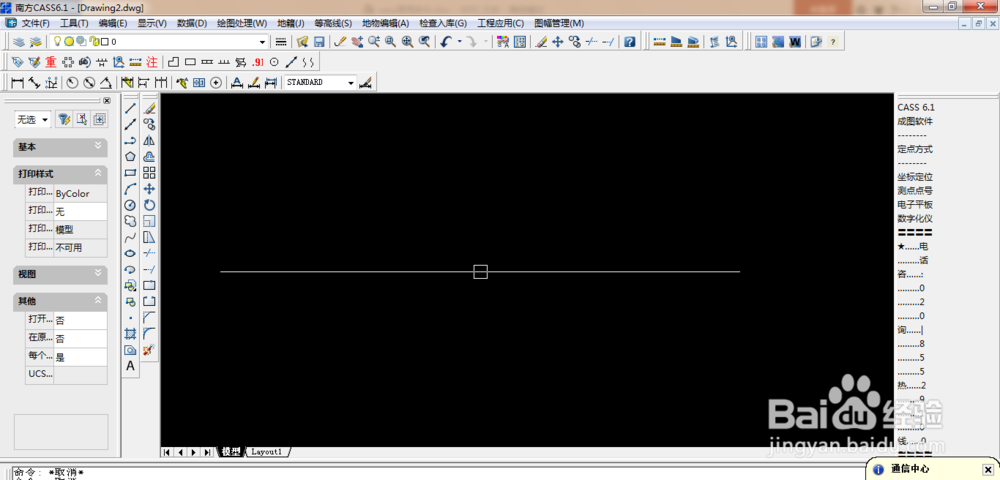The image size is (1000, 480).
Task: Switch to the 模型 tab
Action: (232, 452)
